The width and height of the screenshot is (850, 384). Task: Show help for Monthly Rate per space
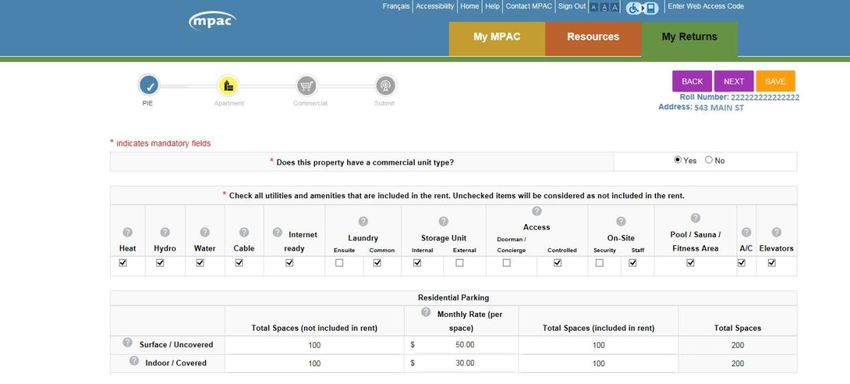tap(426, 312)
